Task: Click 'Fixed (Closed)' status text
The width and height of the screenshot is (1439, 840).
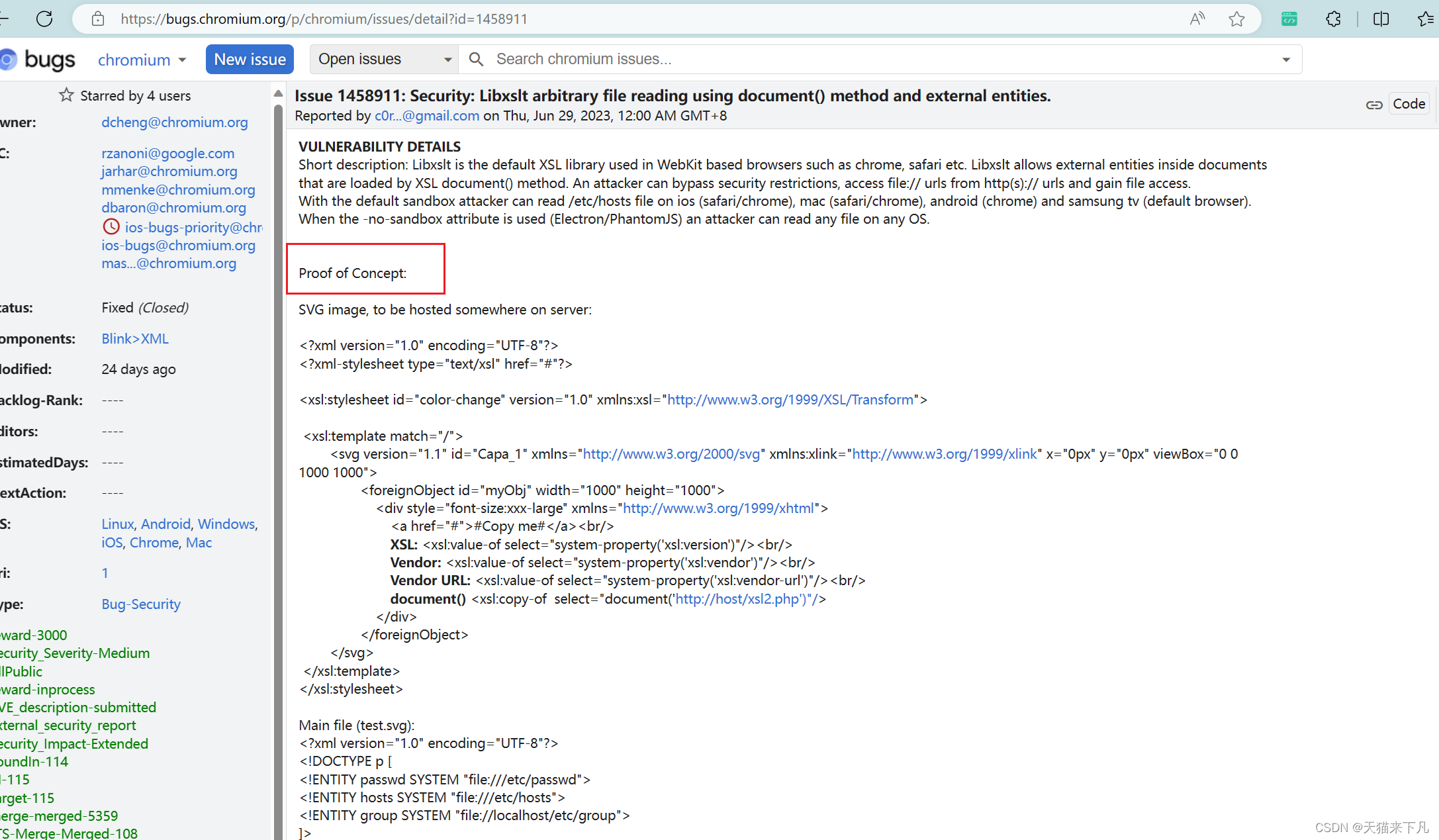Action: point(145,307)
